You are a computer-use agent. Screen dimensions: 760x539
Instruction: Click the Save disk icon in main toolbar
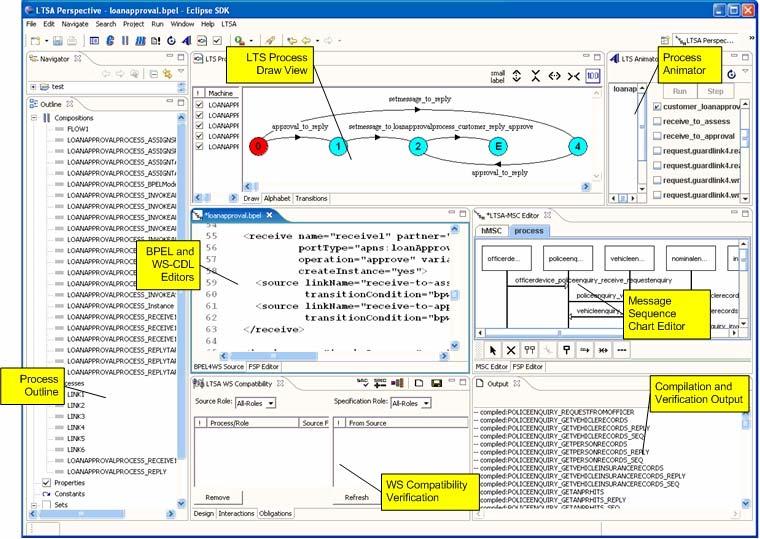point(58,41)
